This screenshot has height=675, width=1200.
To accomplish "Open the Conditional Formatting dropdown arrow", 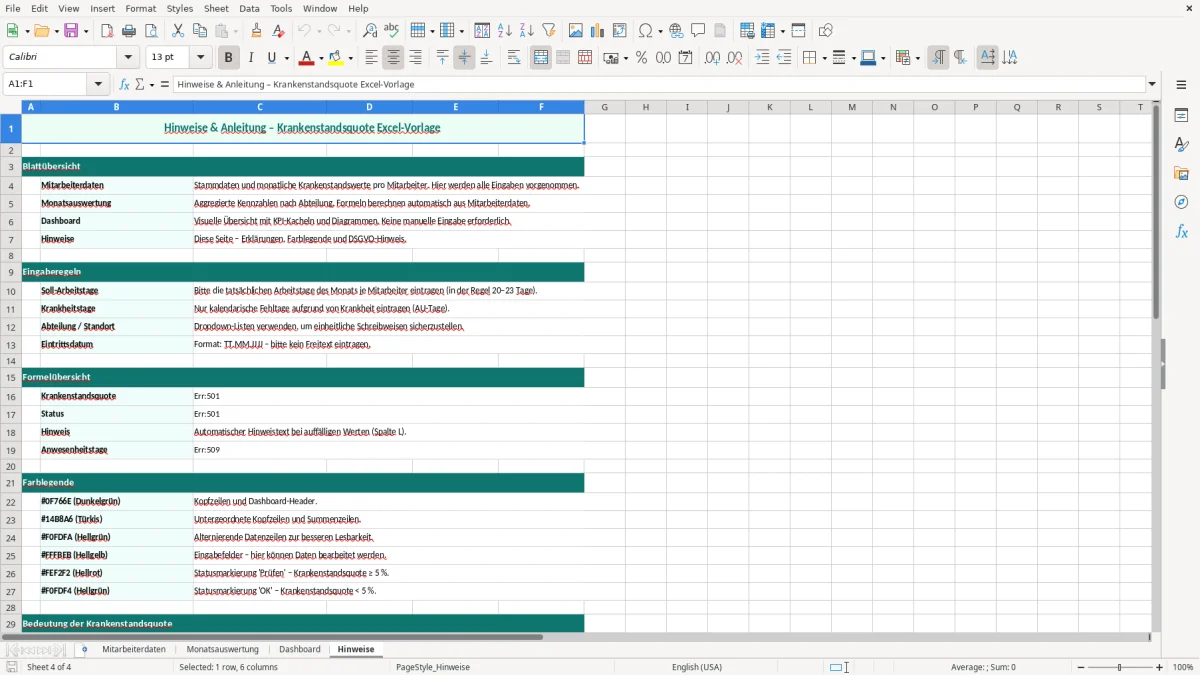I will (x=917, y=58).
